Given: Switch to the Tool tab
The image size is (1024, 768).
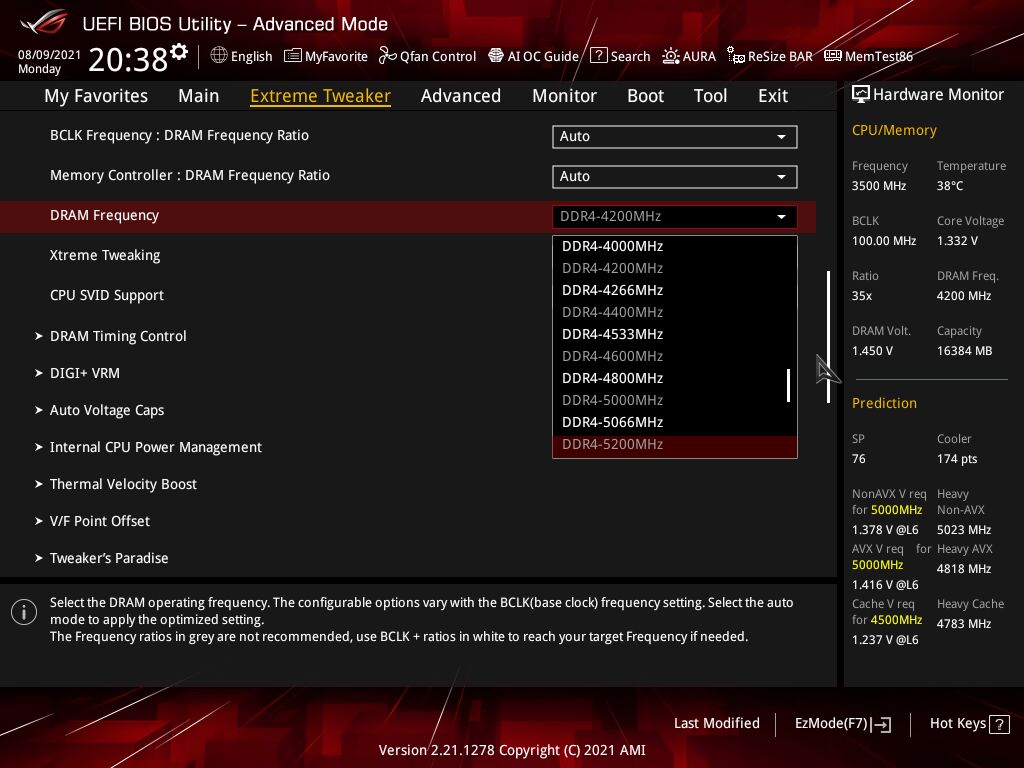Looking at the screenshot, I should click(x=710, y=95).
